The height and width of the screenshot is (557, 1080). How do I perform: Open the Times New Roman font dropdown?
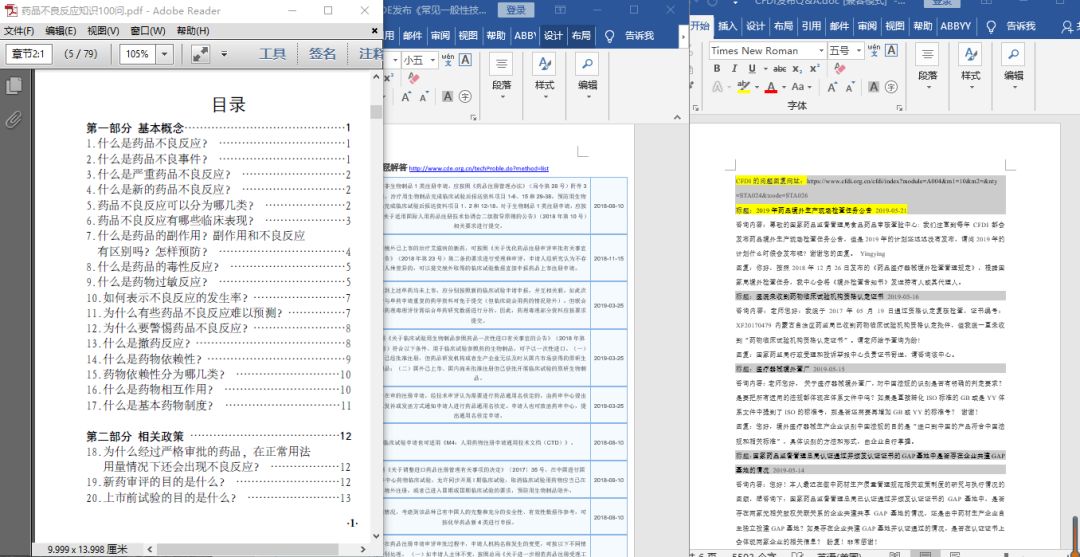821,50
